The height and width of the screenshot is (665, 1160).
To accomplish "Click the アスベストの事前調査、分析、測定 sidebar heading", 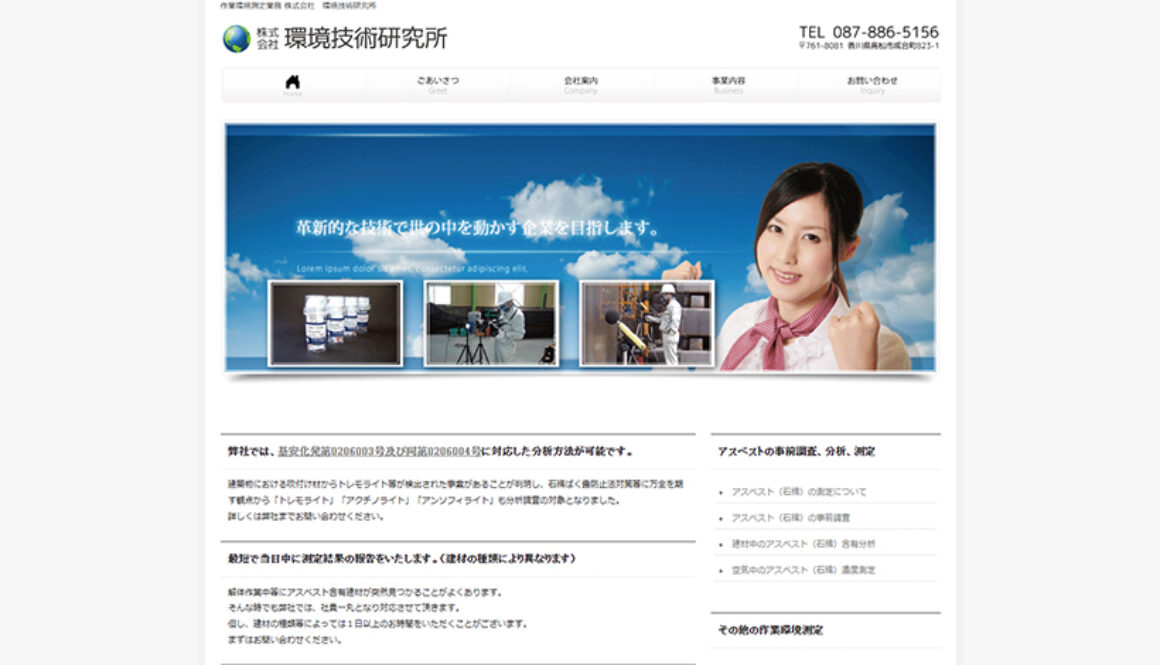I will click(796, 451).
